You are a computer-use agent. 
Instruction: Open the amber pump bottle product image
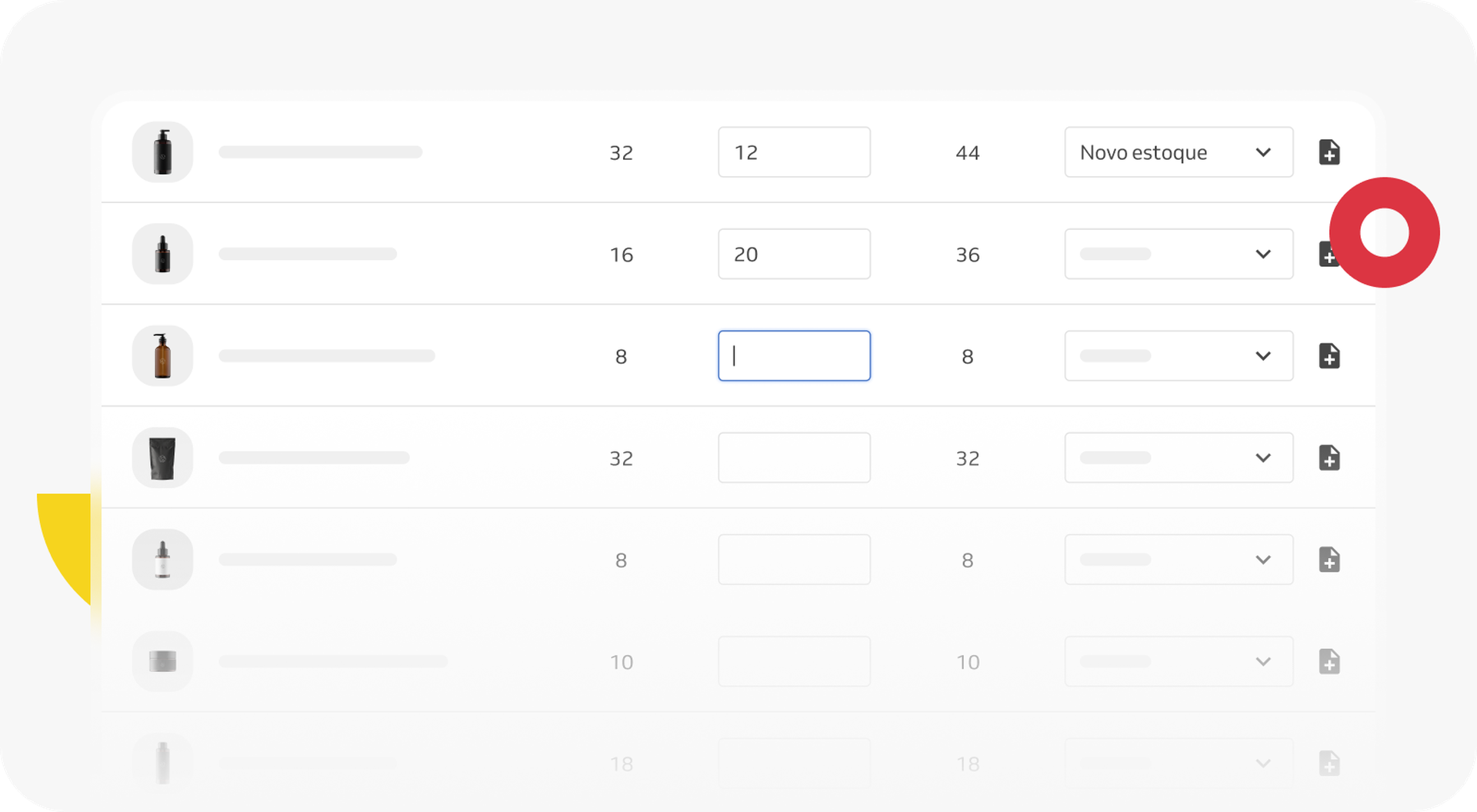162,356
